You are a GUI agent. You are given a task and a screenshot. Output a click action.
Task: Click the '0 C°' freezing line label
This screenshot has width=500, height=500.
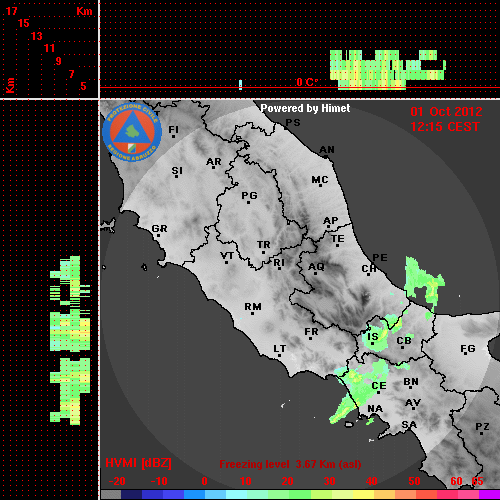pos(307,82)
